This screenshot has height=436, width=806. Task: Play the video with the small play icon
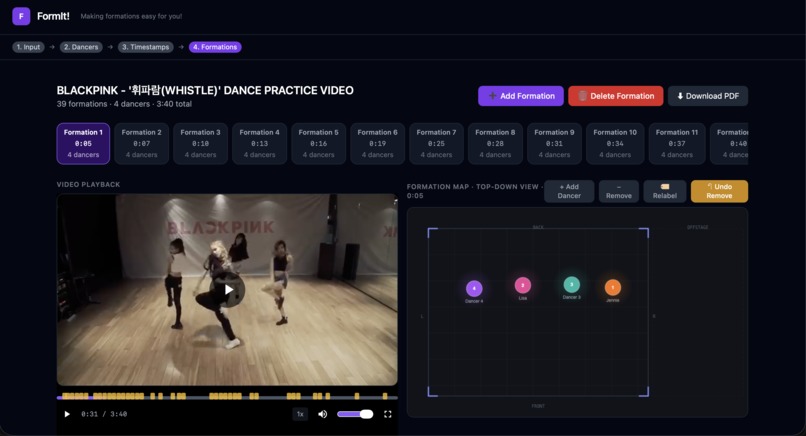67,414
